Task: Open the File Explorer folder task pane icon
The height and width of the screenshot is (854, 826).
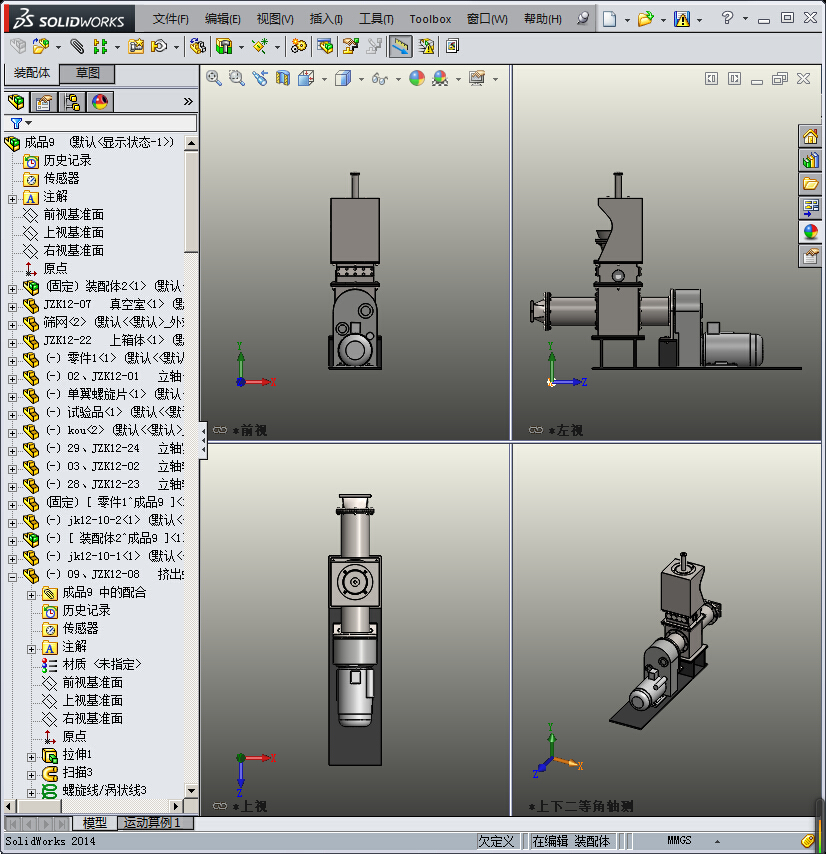Action: pos(810,184)
